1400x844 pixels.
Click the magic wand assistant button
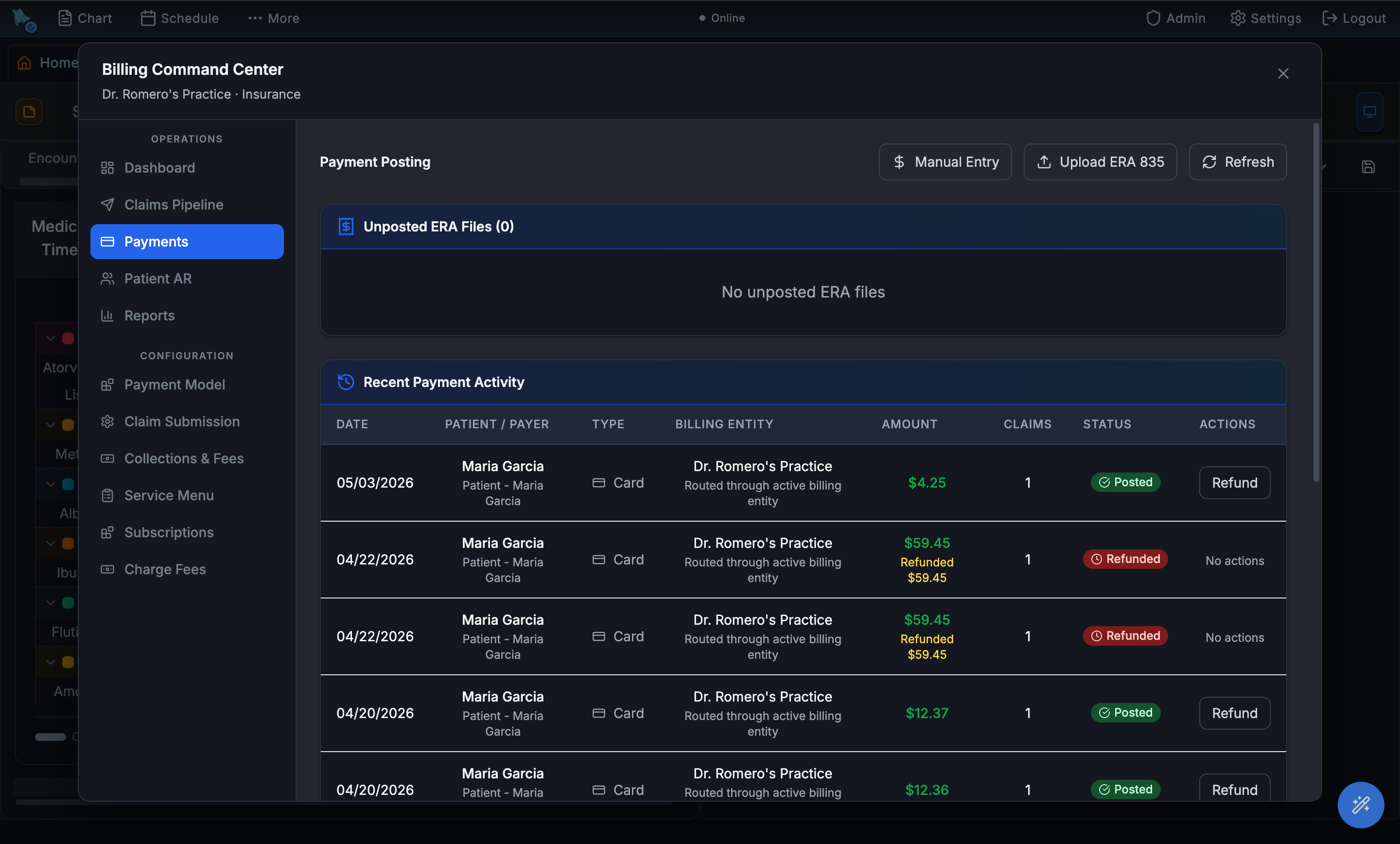1360,805
